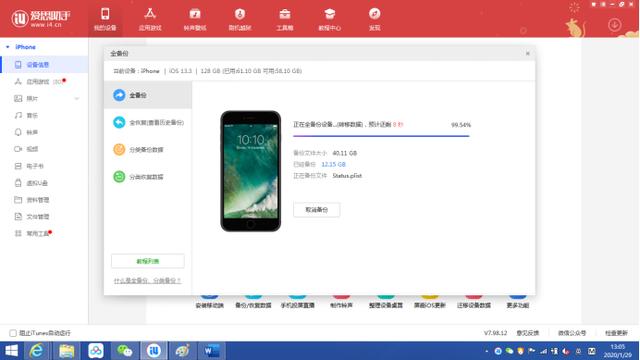Image resolution: width=640 pixels, height=360 pixels.
Task: Open link 什么是全备份、分类备份?
Action: 147,280
